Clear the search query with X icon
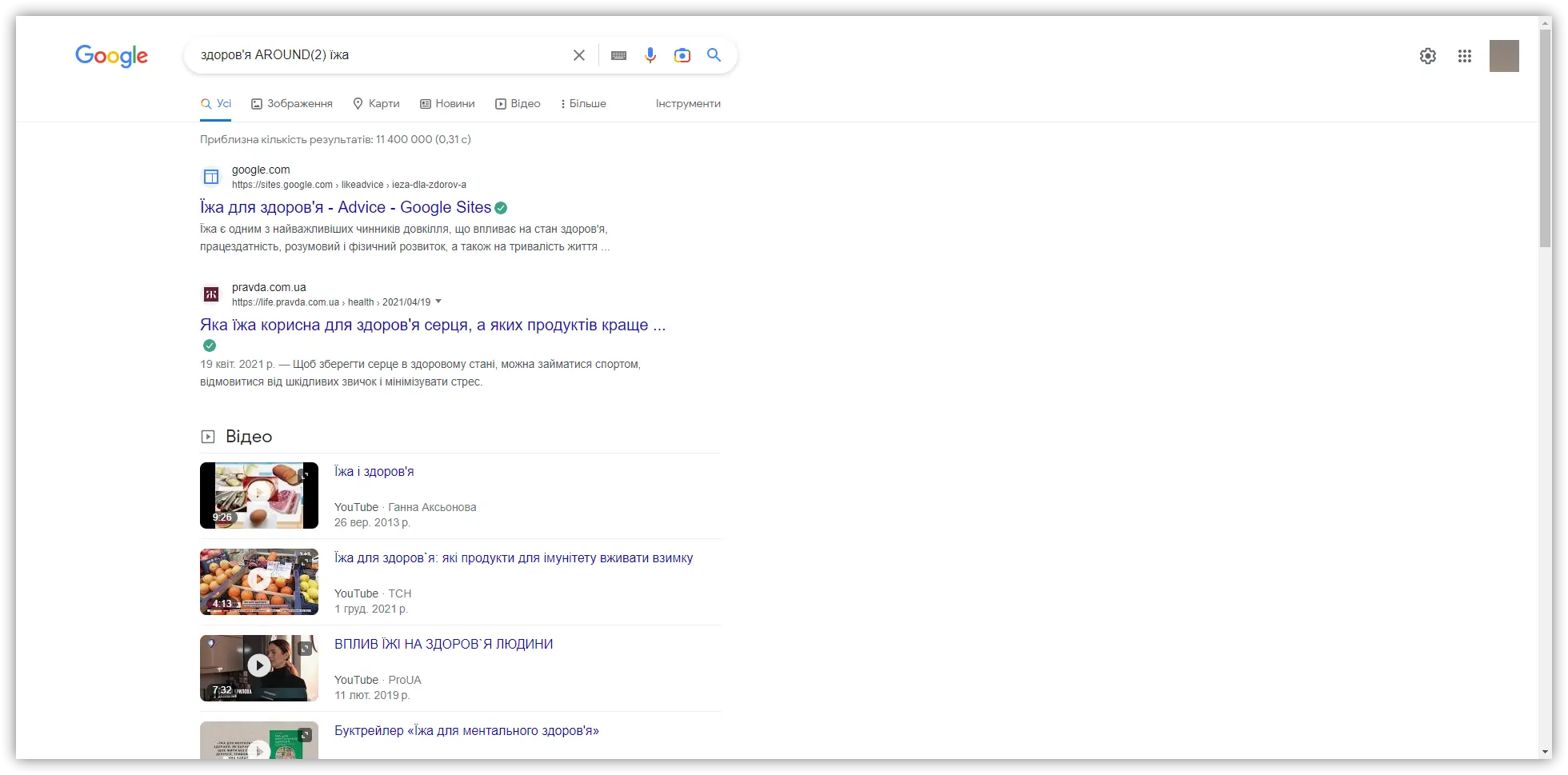1568x775 pixels. pyautogui.click(x=579, y=55)
